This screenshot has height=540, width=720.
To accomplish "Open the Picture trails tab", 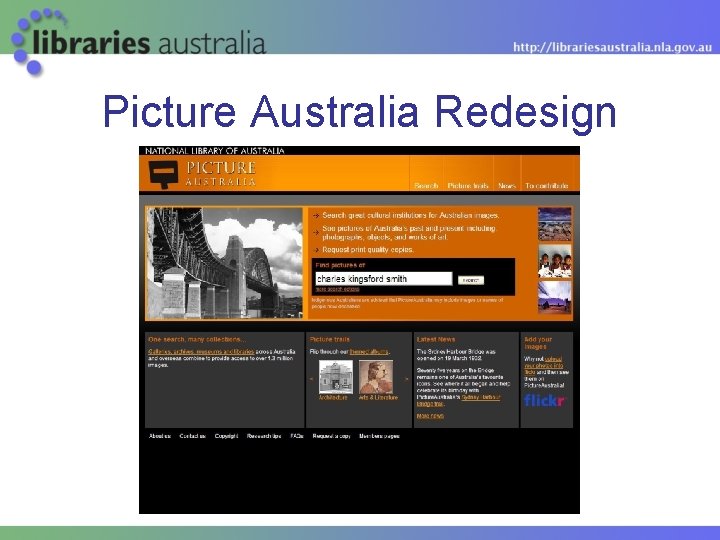I will (468, 186).
